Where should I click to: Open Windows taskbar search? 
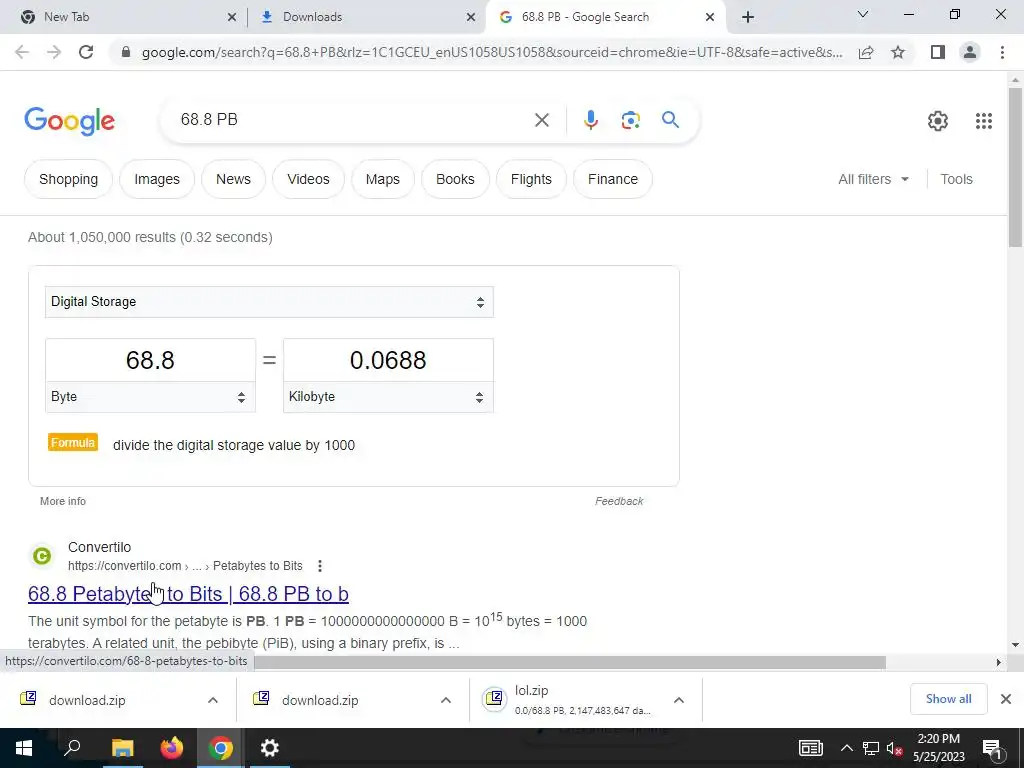(72, 748)
